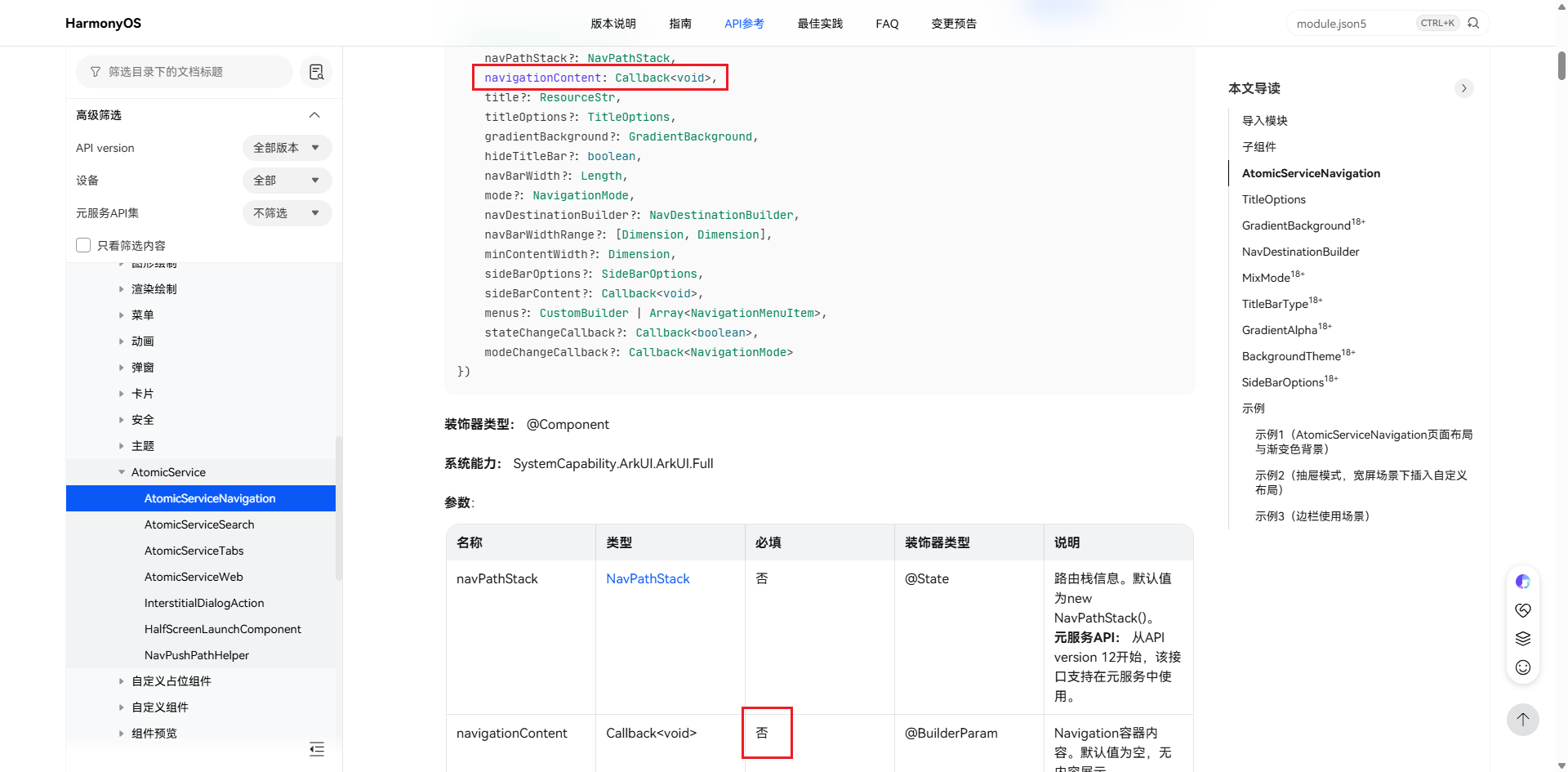Open the 最佳实践 tab

point(820,24)
